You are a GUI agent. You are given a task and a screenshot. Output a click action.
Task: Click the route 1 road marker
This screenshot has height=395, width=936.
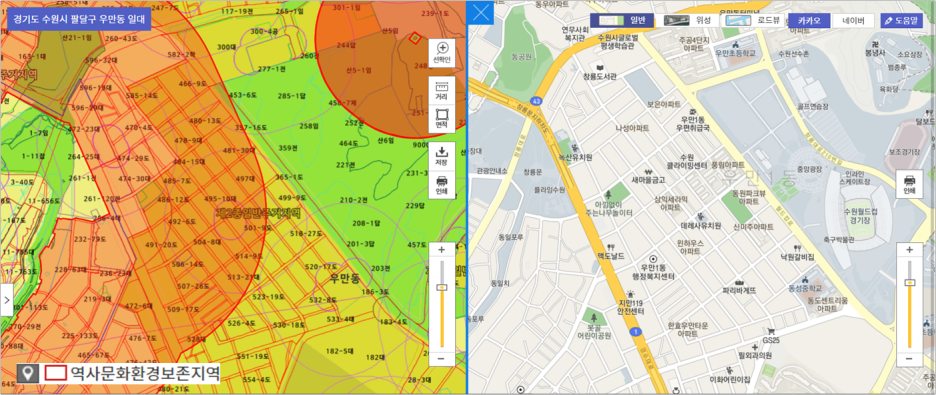click(x=637, y=331)
